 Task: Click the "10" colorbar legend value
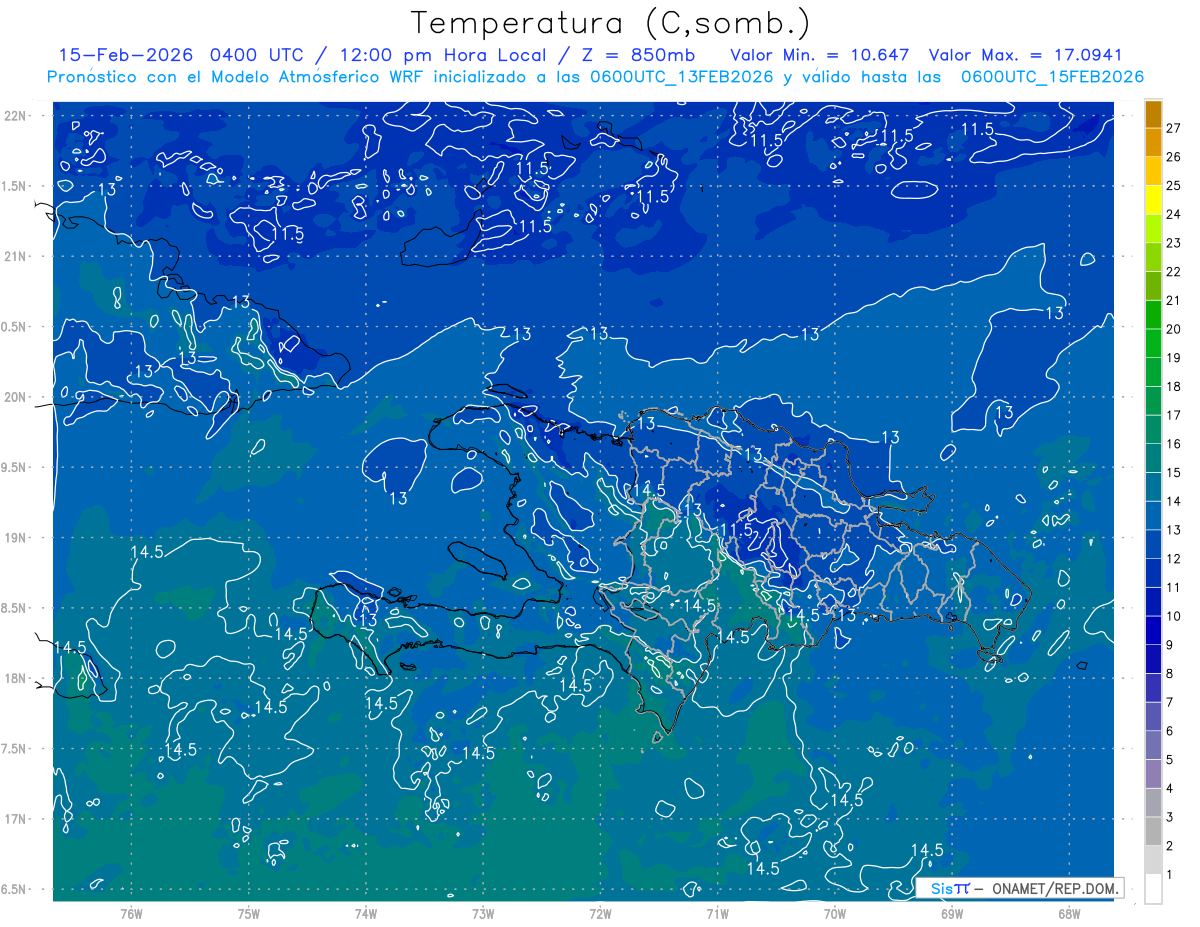pos(1174,615)
